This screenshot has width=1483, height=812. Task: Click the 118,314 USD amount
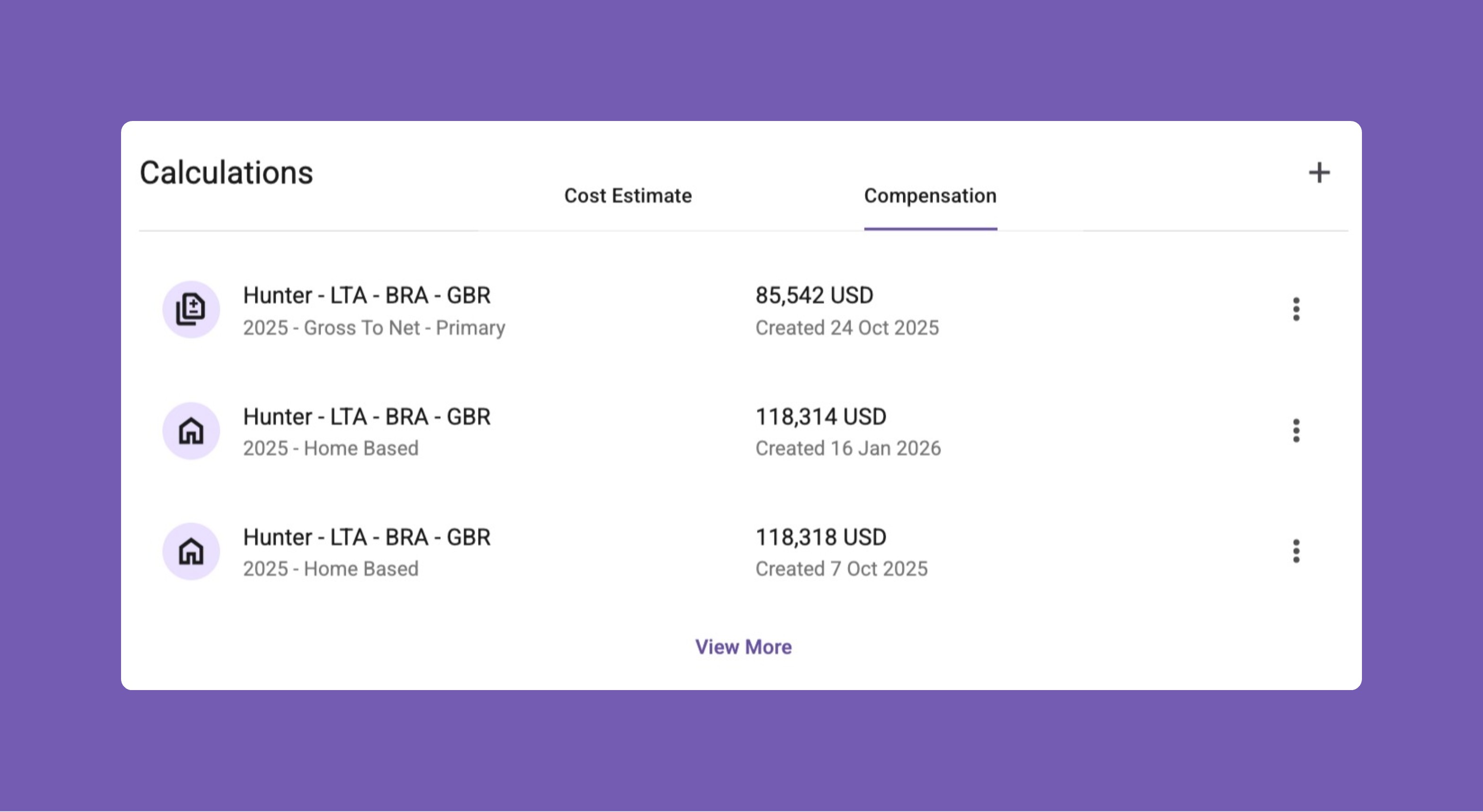coord(820,417)
